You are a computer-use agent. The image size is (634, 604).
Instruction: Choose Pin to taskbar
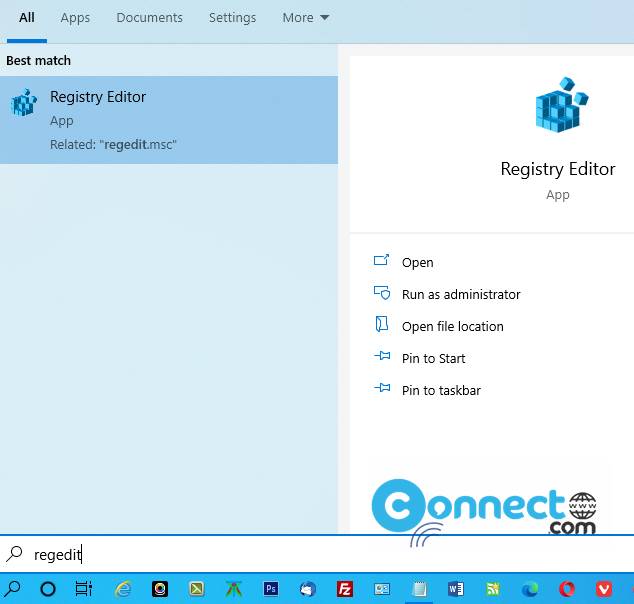click(x=441, y=390)
